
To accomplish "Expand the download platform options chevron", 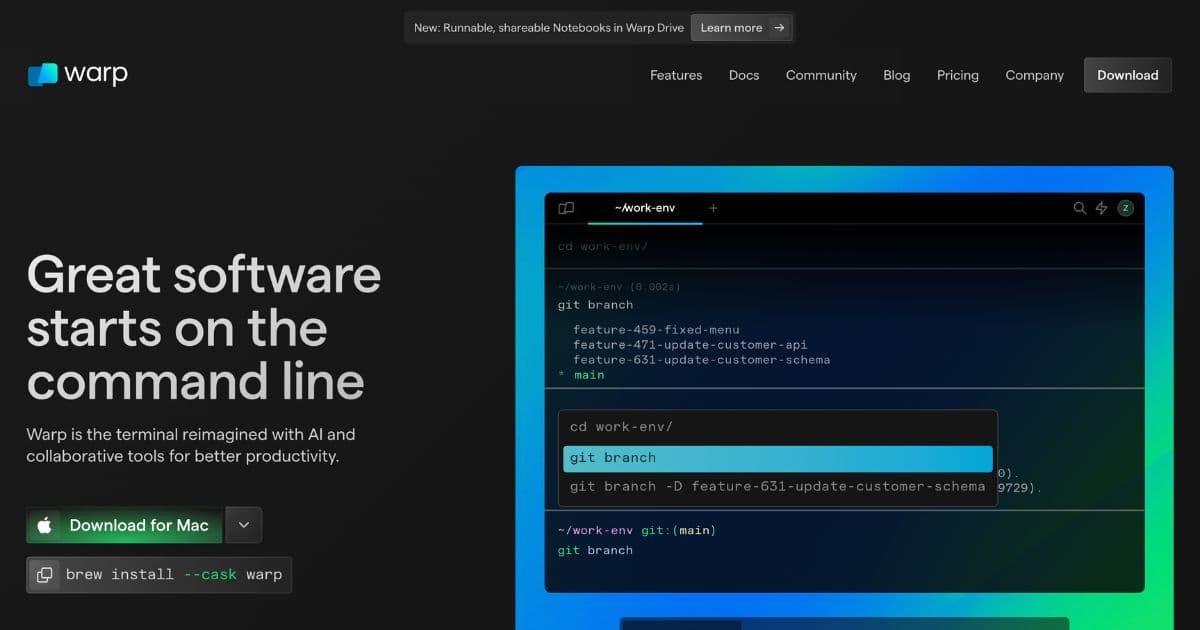I will 244,525.
